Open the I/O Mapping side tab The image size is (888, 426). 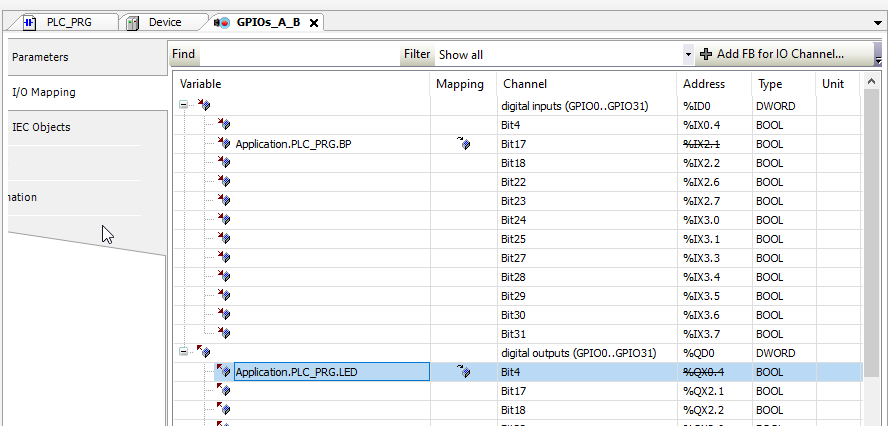[x=88, y=92]
